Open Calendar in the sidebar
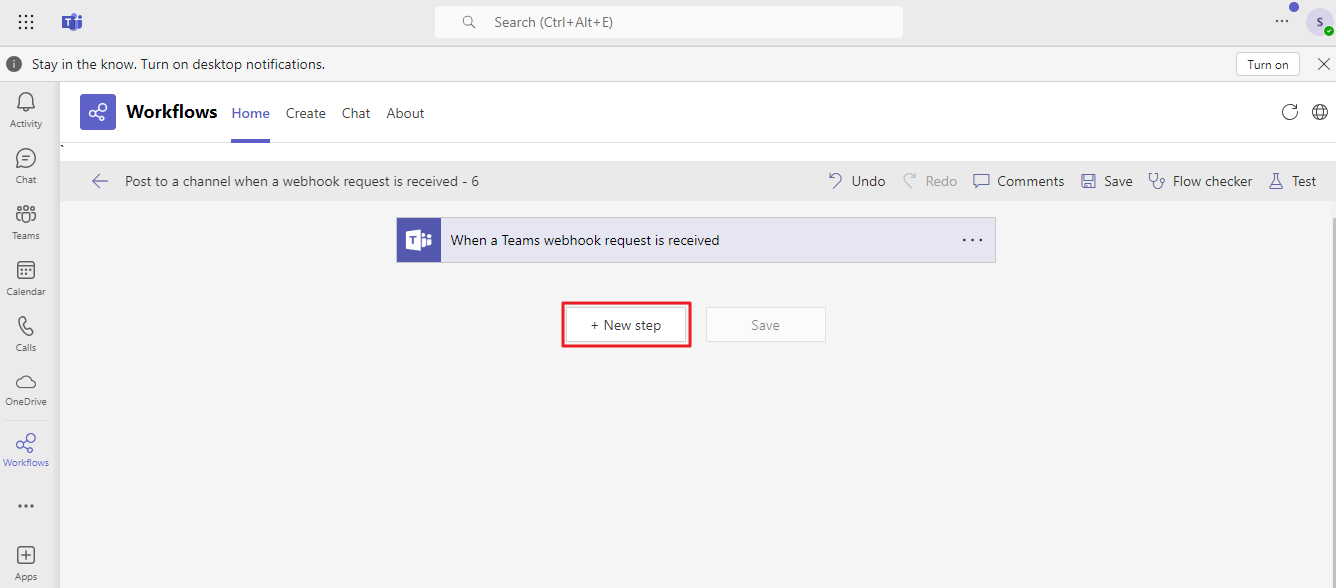Screen dimensions: 1336x588 (26, 278)
